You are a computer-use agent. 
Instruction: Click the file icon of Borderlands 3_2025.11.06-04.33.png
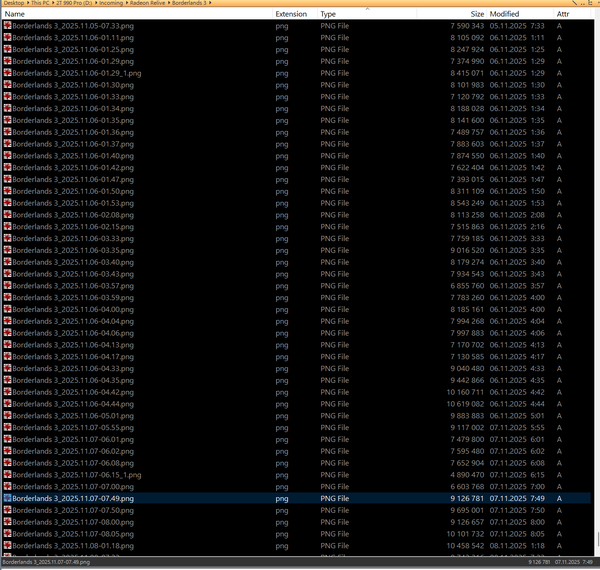tap(7, 368)
